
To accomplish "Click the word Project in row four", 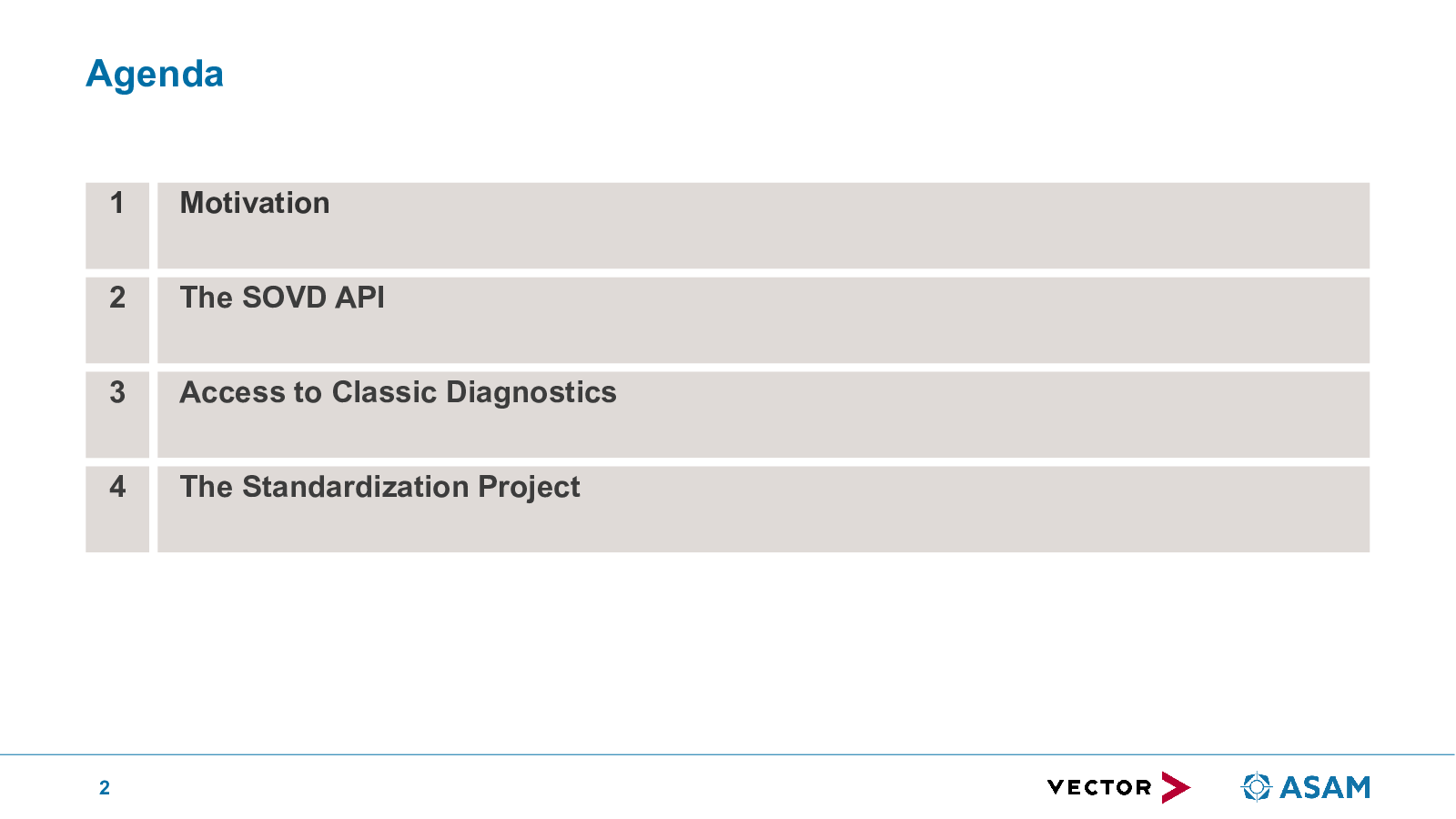I will point(529,487).
